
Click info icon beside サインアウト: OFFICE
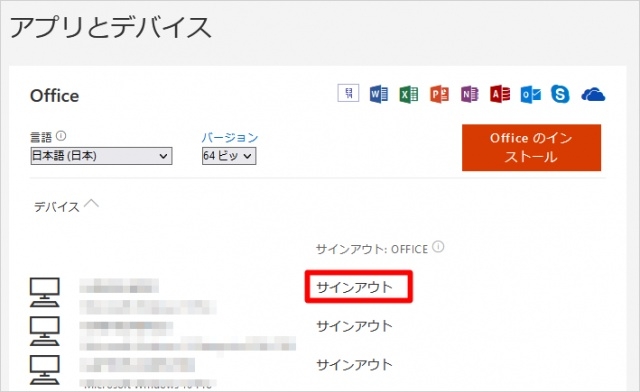click(438, 247)
